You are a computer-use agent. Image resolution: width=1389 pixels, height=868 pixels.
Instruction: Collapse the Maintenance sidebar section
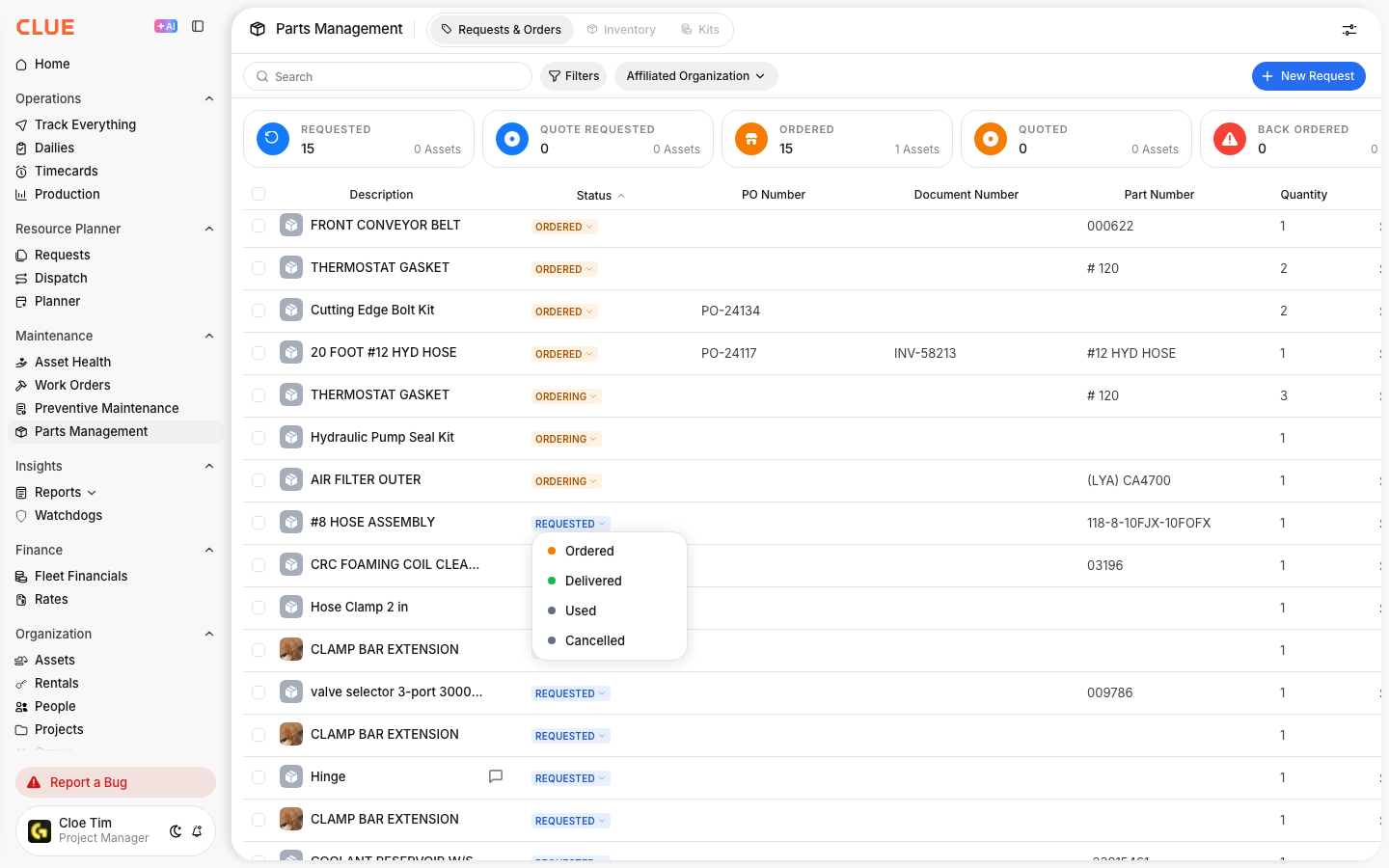click(x=209, y=336)
